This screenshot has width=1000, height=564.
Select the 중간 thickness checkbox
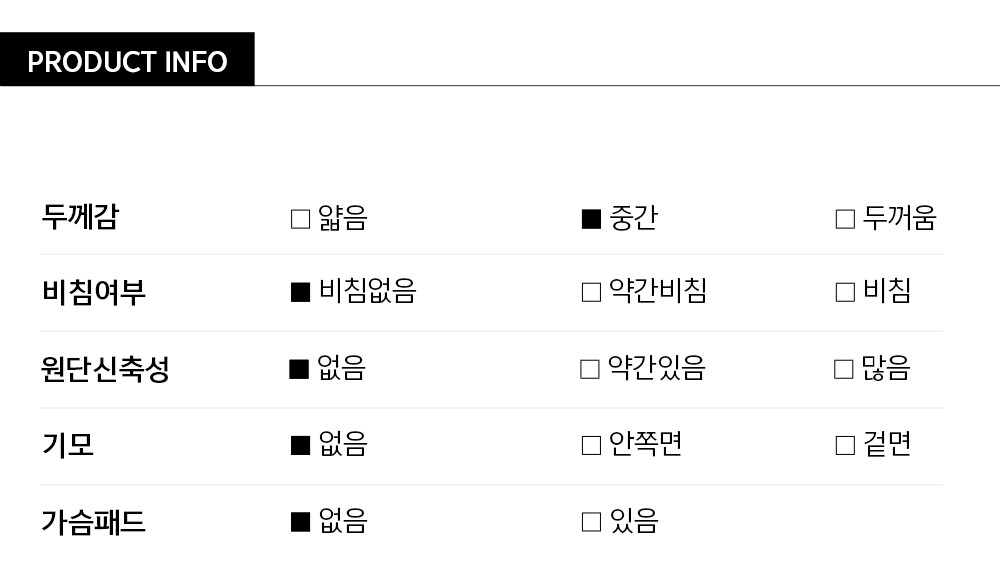tap(591, 219)
